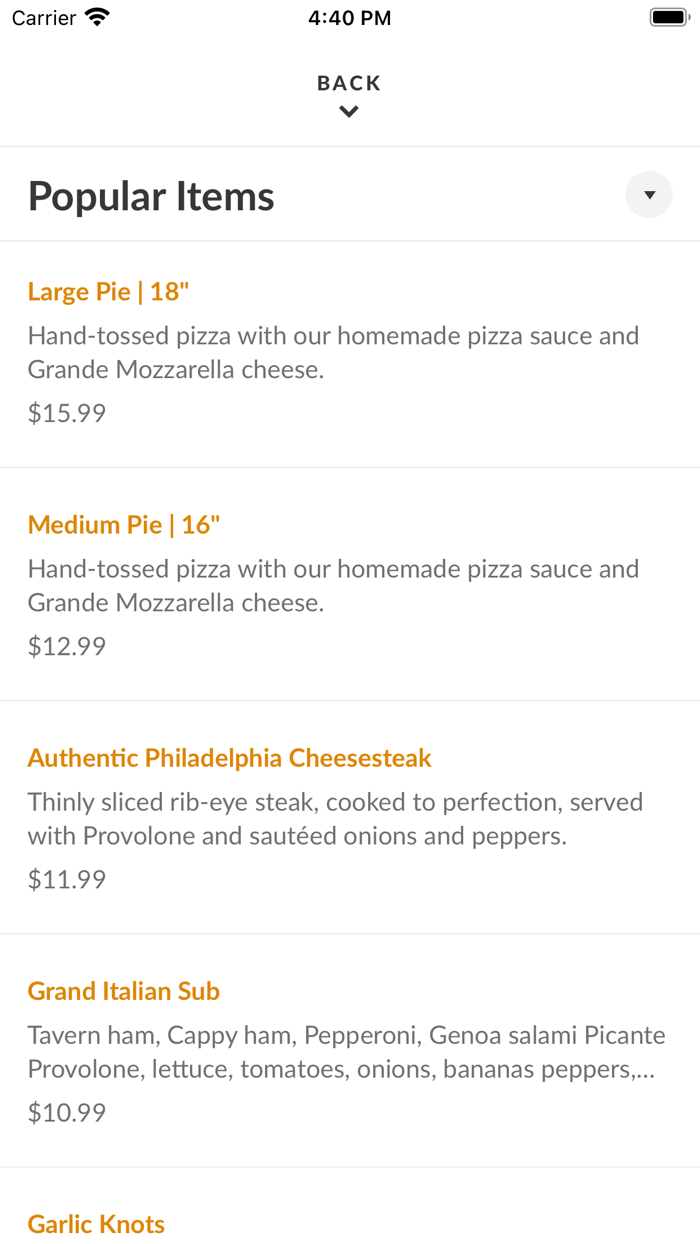Image resolution: width=700 pixels, height=1244 pixels.
Task: Tap the BACK button
Action: 349,83
